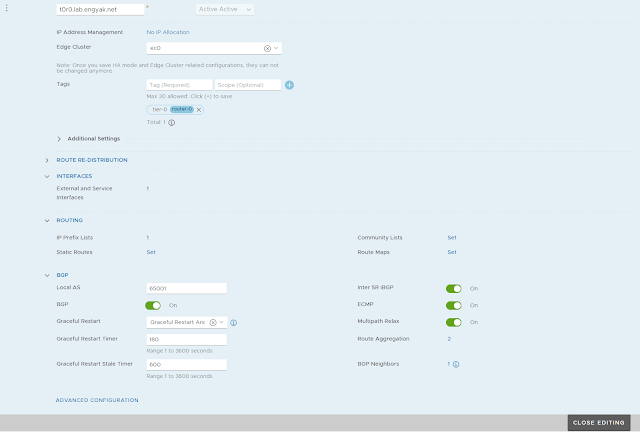
Task: Focus the gateway name field t0r0.lab.engyak.net
Action: coord(100,9)
